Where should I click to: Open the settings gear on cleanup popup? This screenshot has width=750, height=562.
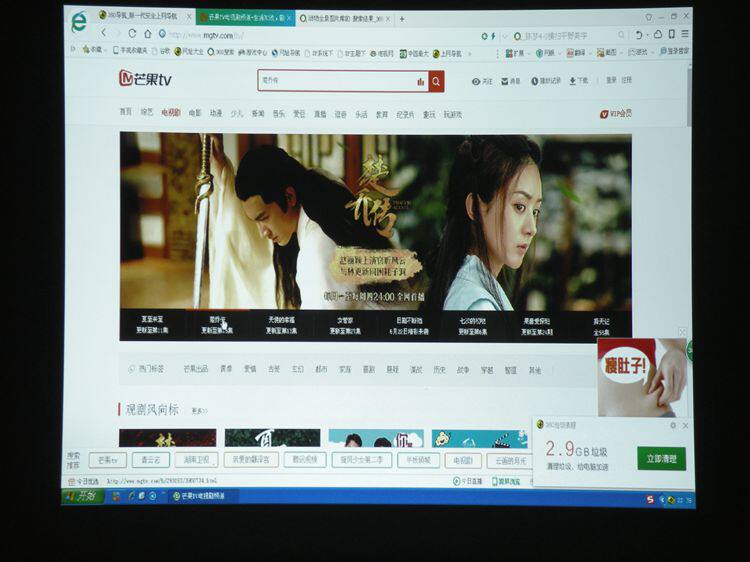pyautogui.click(x=673, y=425)
